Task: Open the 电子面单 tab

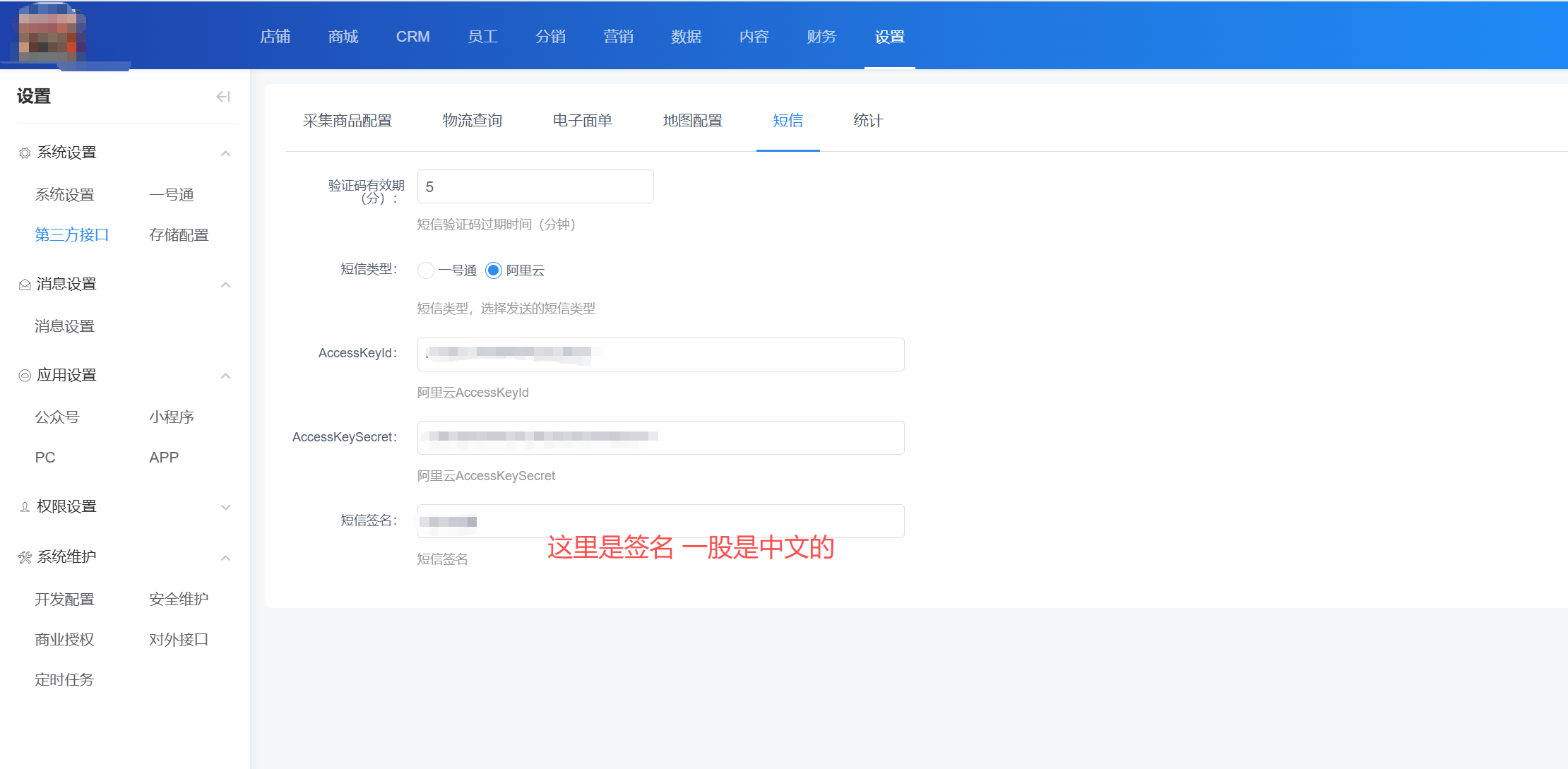Action: click(x=582, y=121)
